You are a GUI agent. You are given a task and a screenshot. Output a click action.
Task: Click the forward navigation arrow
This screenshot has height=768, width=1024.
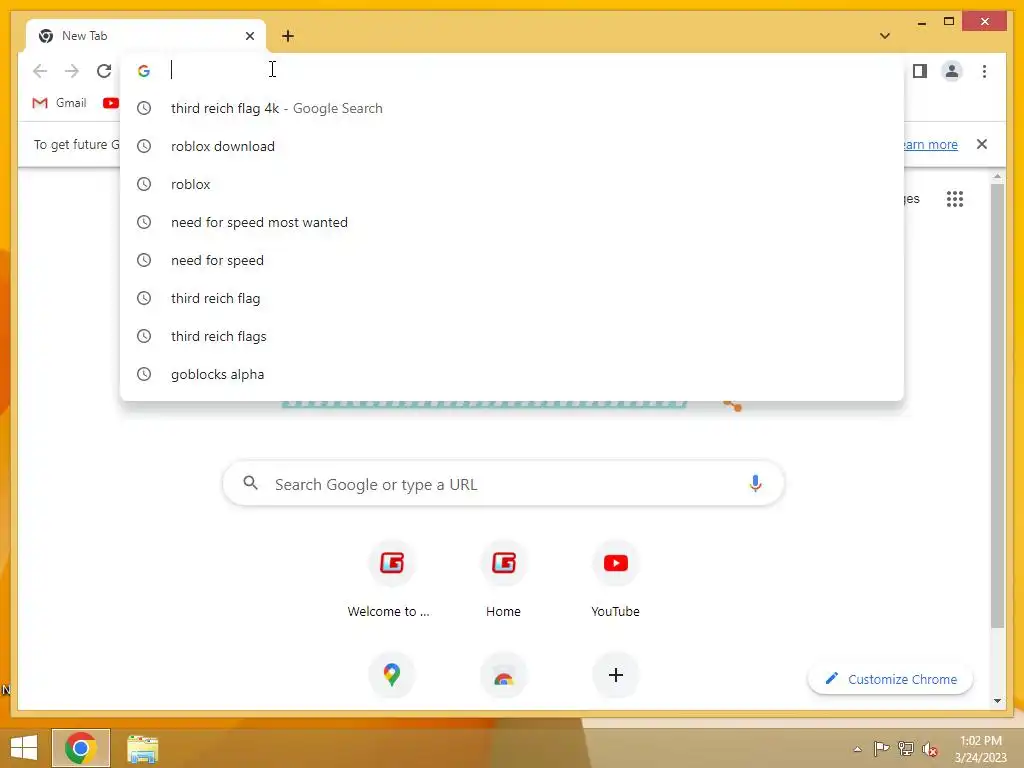pyautogui.click(x=72, y=71)
